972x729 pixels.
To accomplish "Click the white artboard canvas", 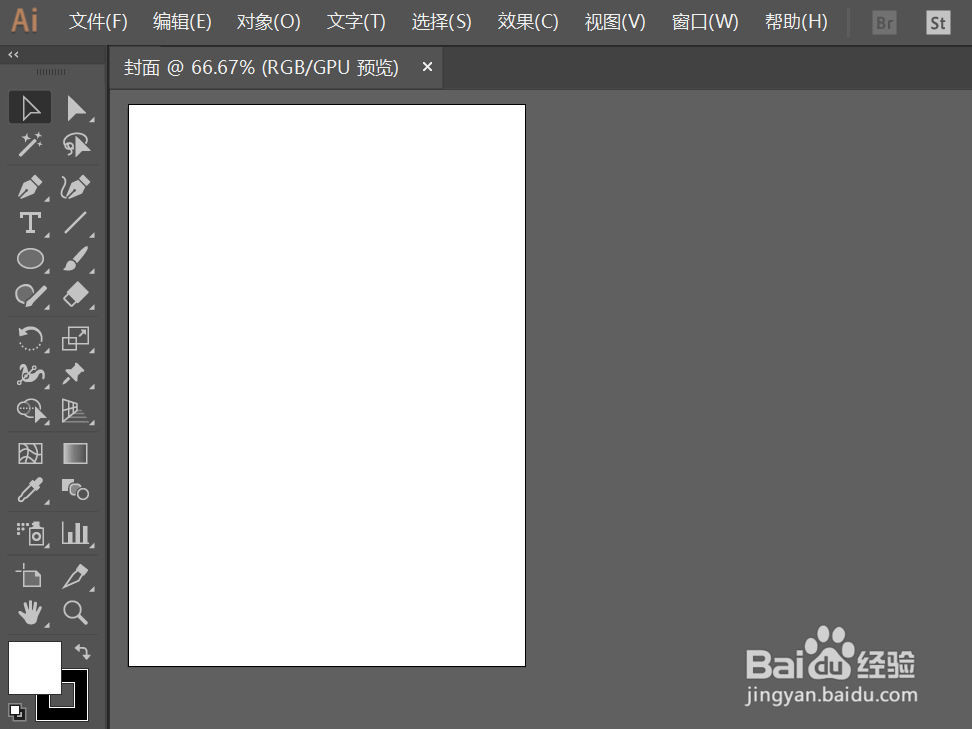I will [x=327, y=386].
